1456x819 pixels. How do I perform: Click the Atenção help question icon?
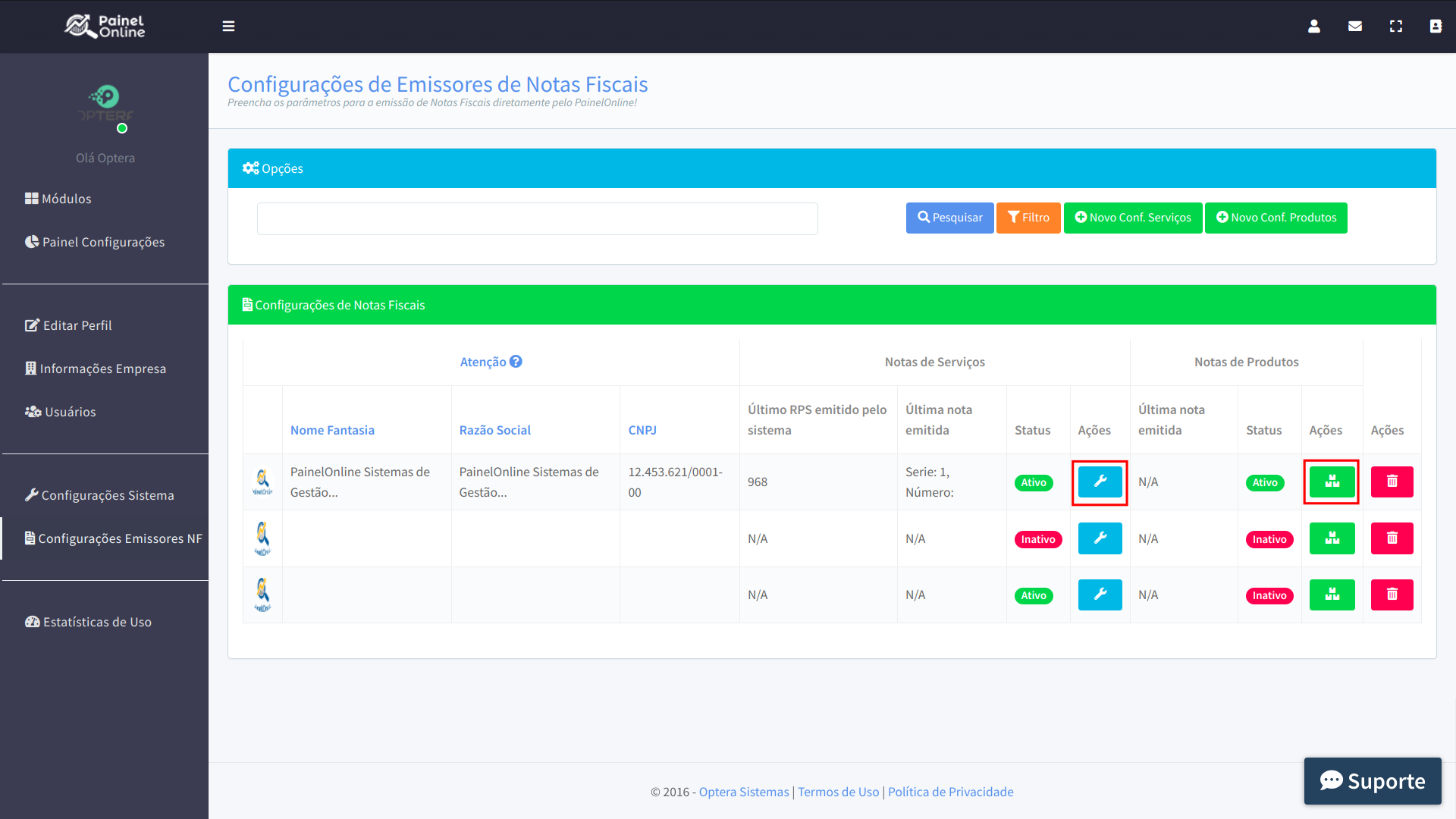pos(516,362)
